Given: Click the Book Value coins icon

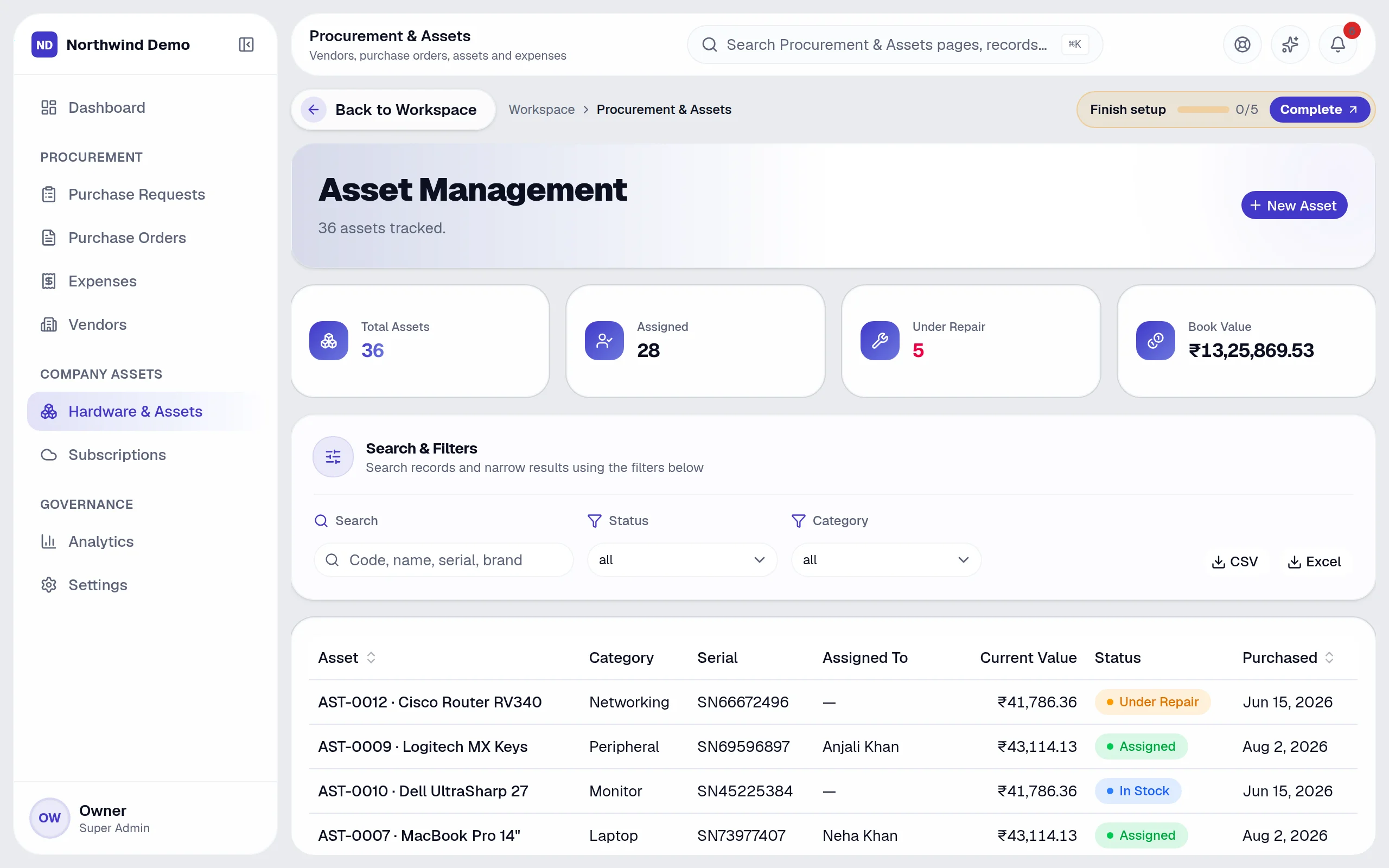Looking at the screenshot, I should coord(1155,341).
